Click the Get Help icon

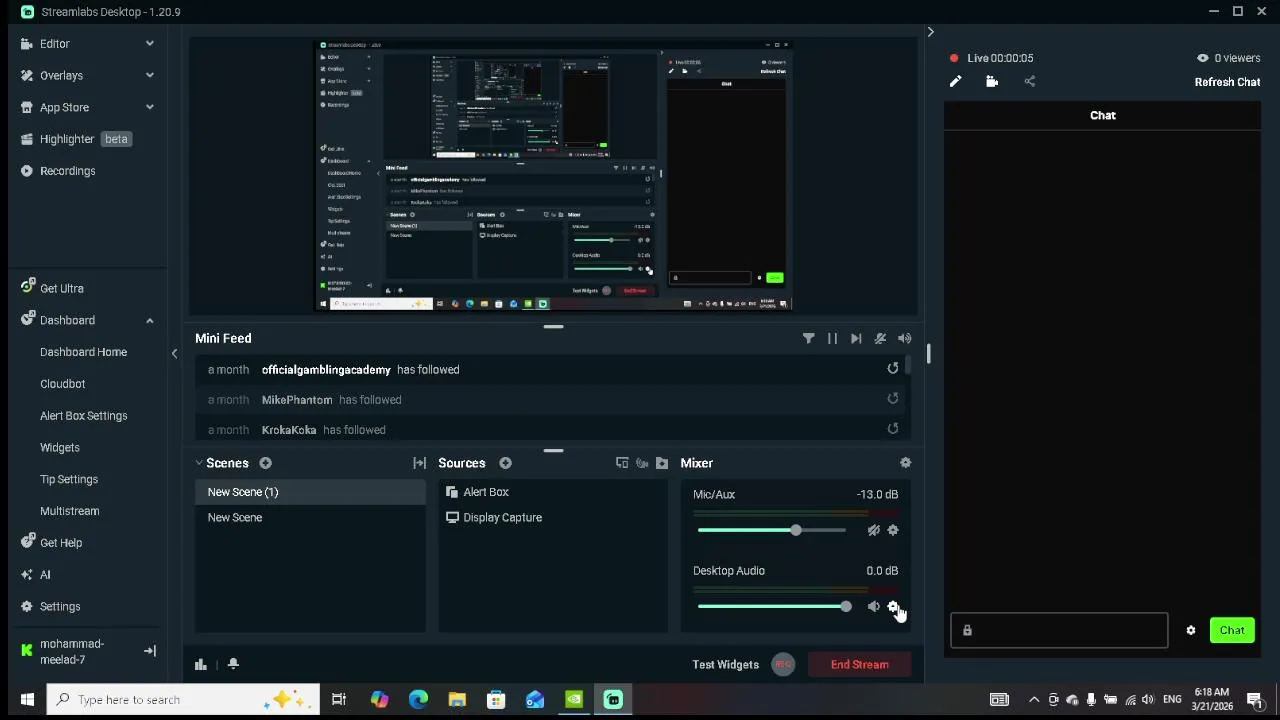click(x=27, y=543)
